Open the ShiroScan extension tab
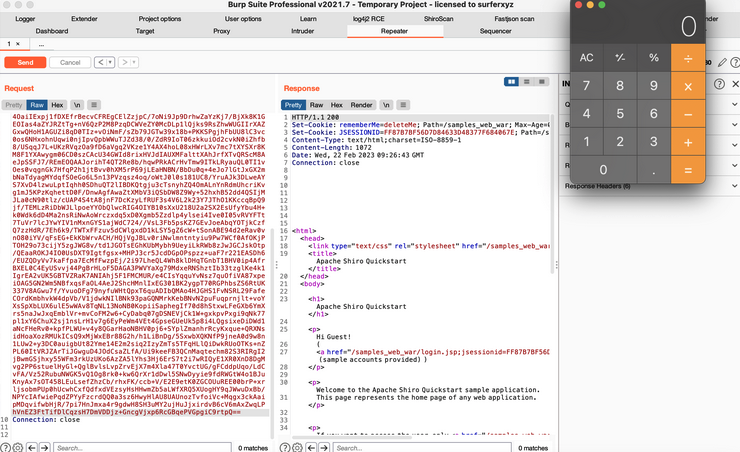Viewport: 740px width, 452px height. (x=438, y=19)
